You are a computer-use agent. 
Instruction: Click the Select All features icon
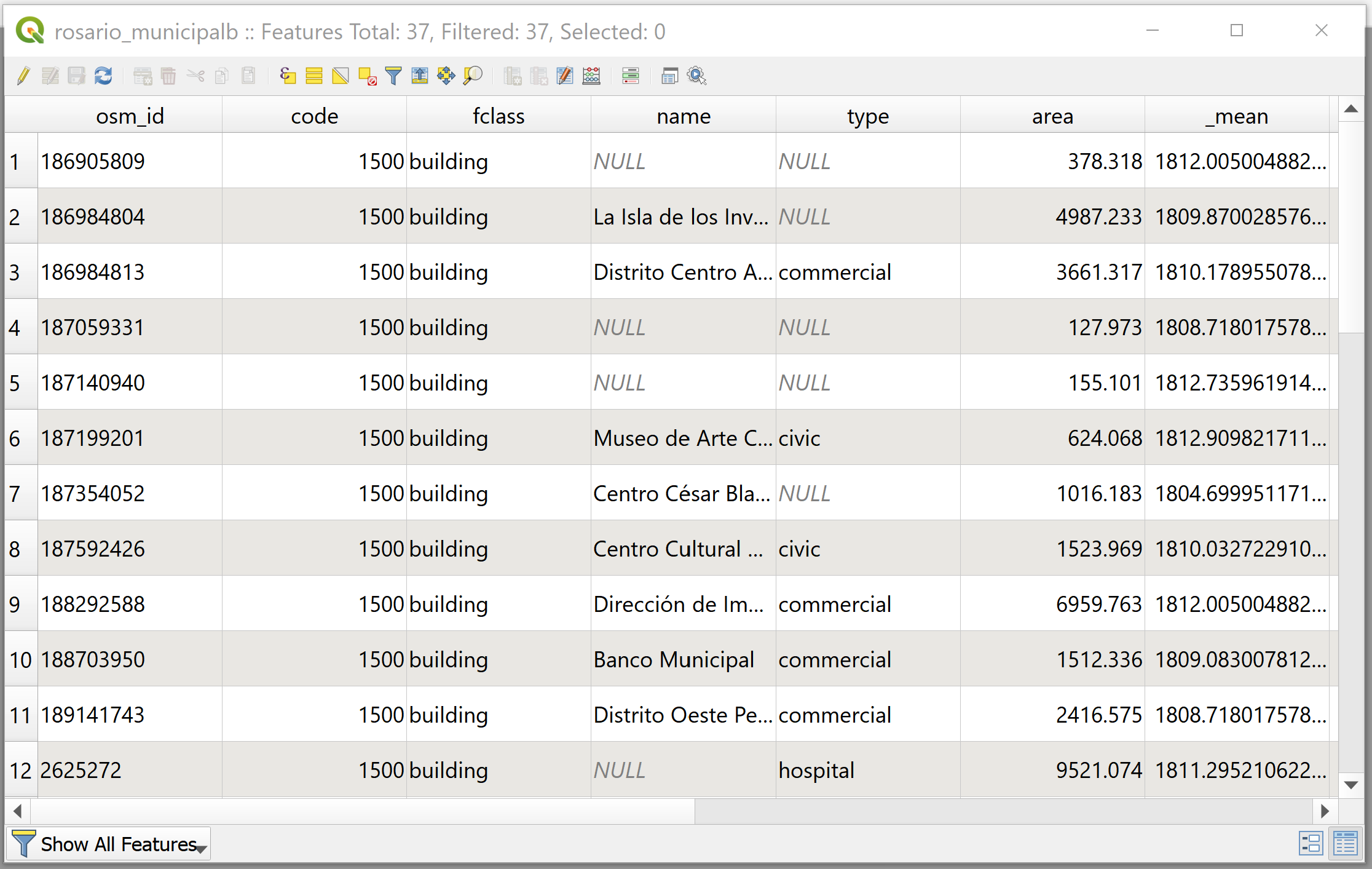click(314, 76)
